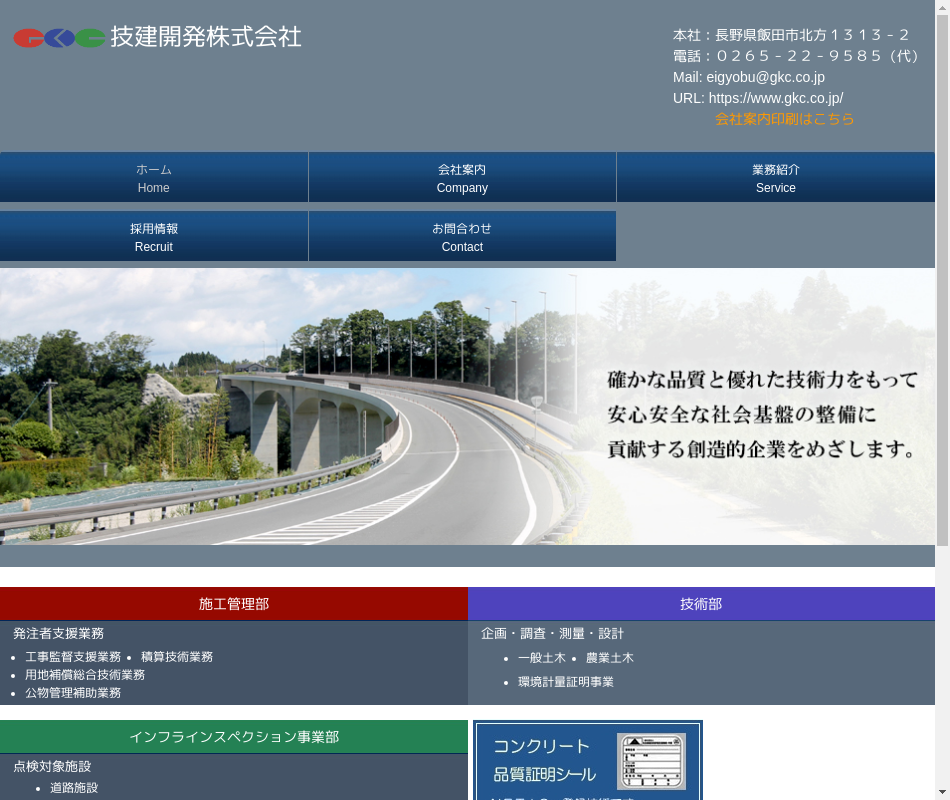950x800 pixels.
Task: Click the bridge hero banner image
Action: [467, 406]
